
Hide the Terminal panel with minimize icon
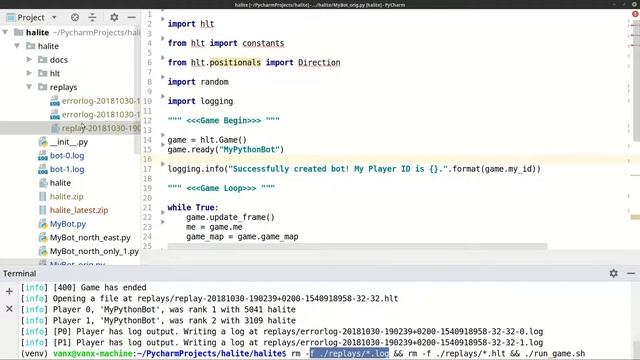click(x=631, y=273)
